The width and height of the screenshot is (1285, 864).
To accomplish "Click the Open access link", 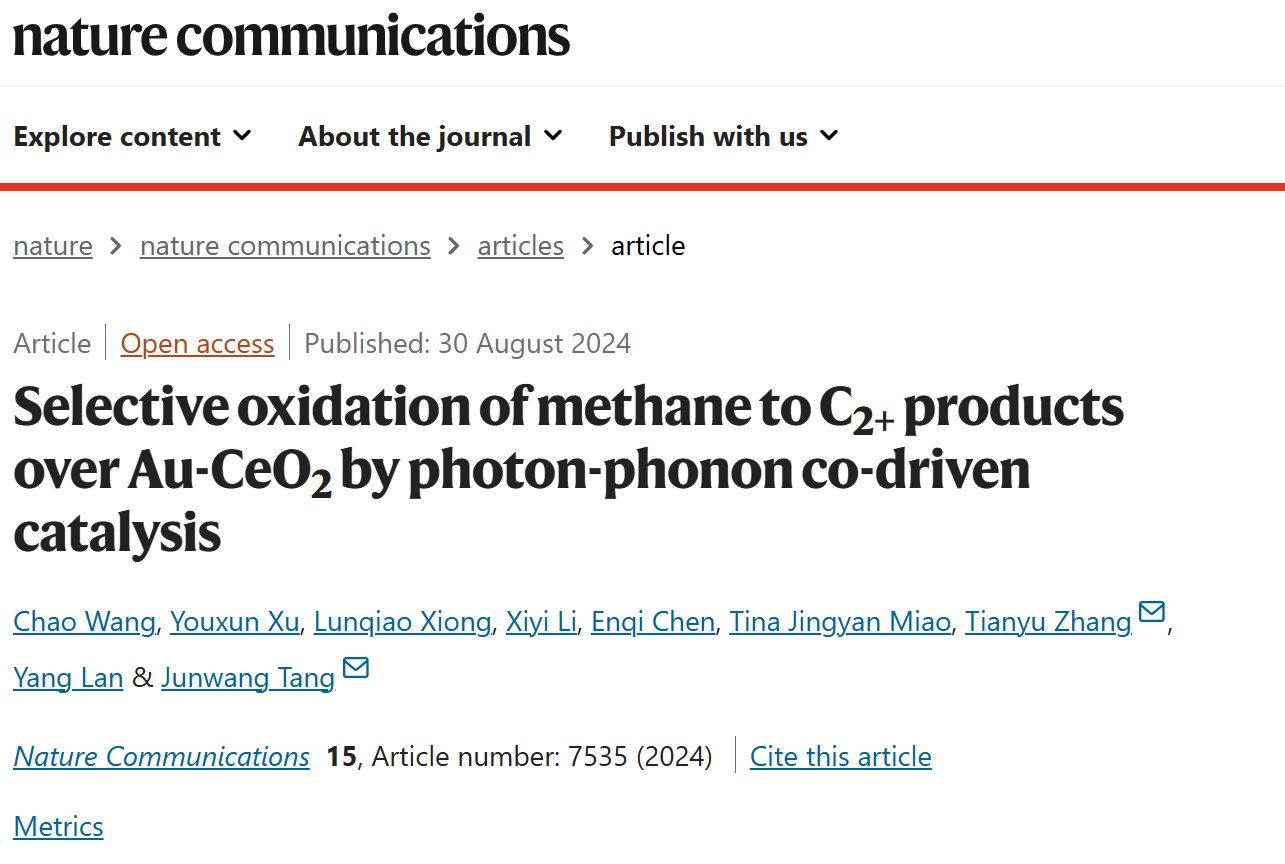I will [197, 344].
